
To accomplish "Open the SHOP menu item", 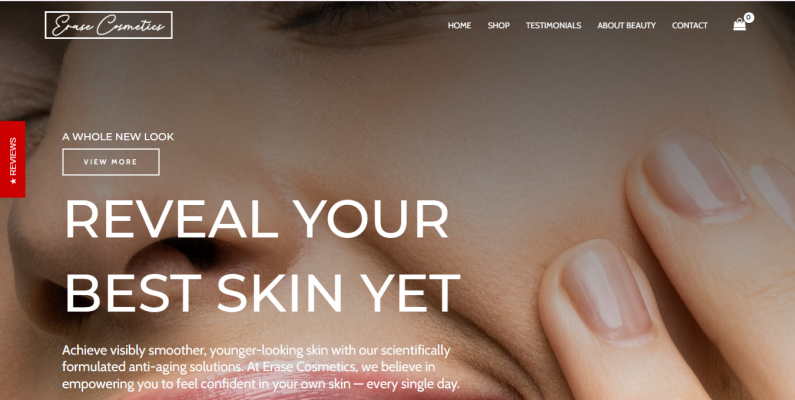I will 498,25.
